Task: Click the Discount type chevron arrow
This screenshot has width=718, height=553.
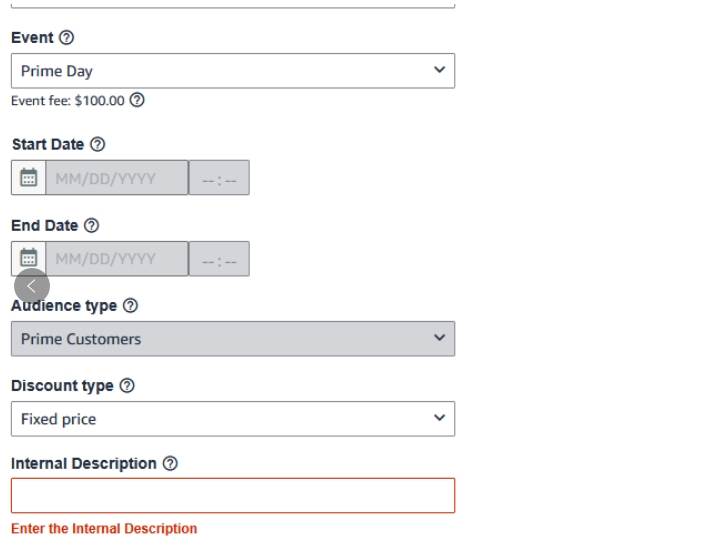Action: [439, 418]
